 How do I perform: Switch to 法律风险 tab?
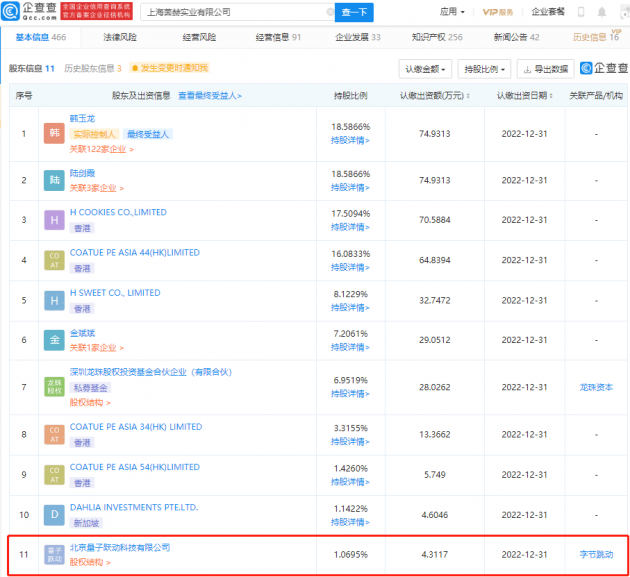(x=120, y=37)
